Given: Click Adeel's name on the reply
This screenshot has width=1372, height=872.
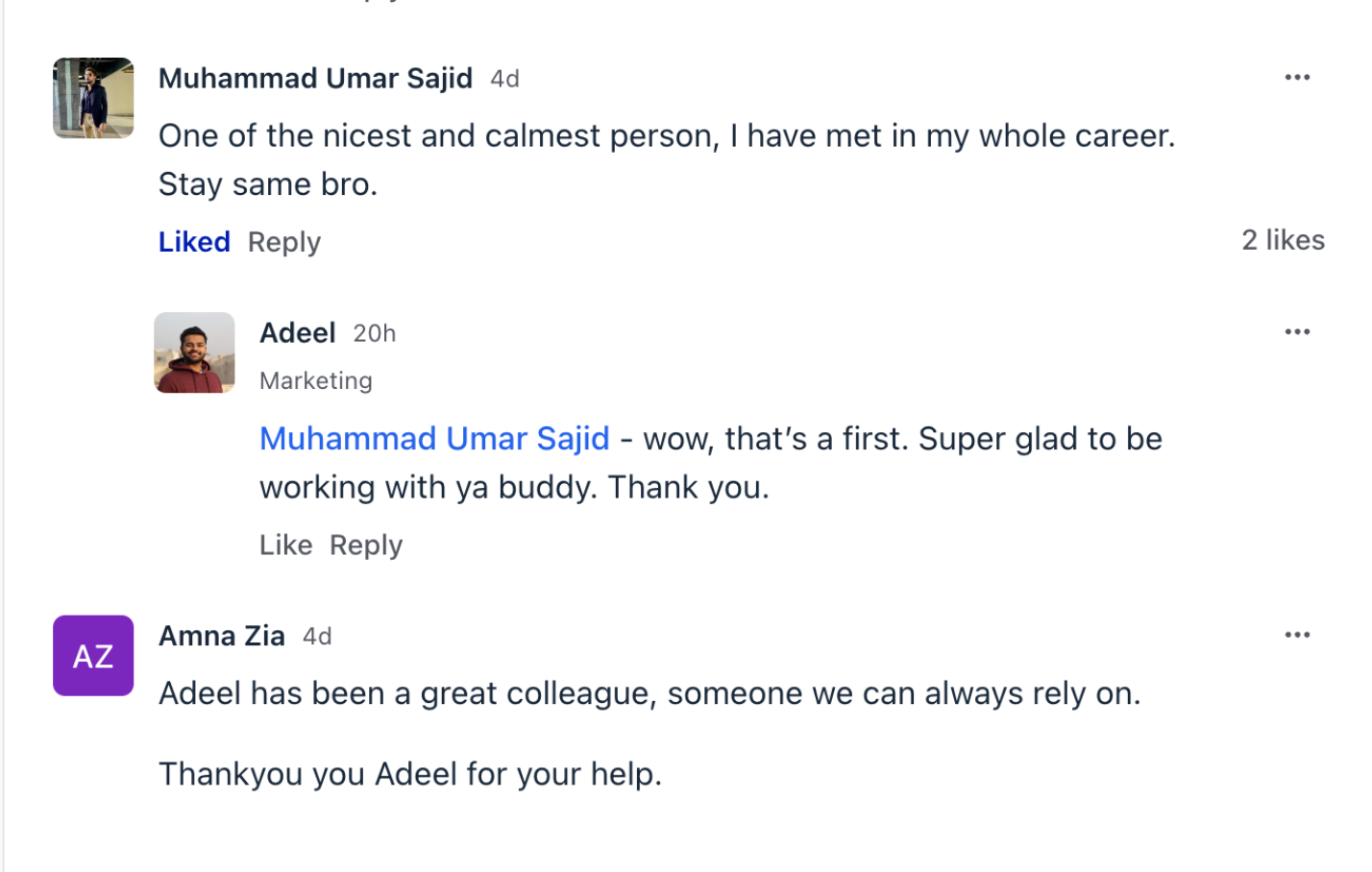Looking at the screenshot, I should (298, 333).
